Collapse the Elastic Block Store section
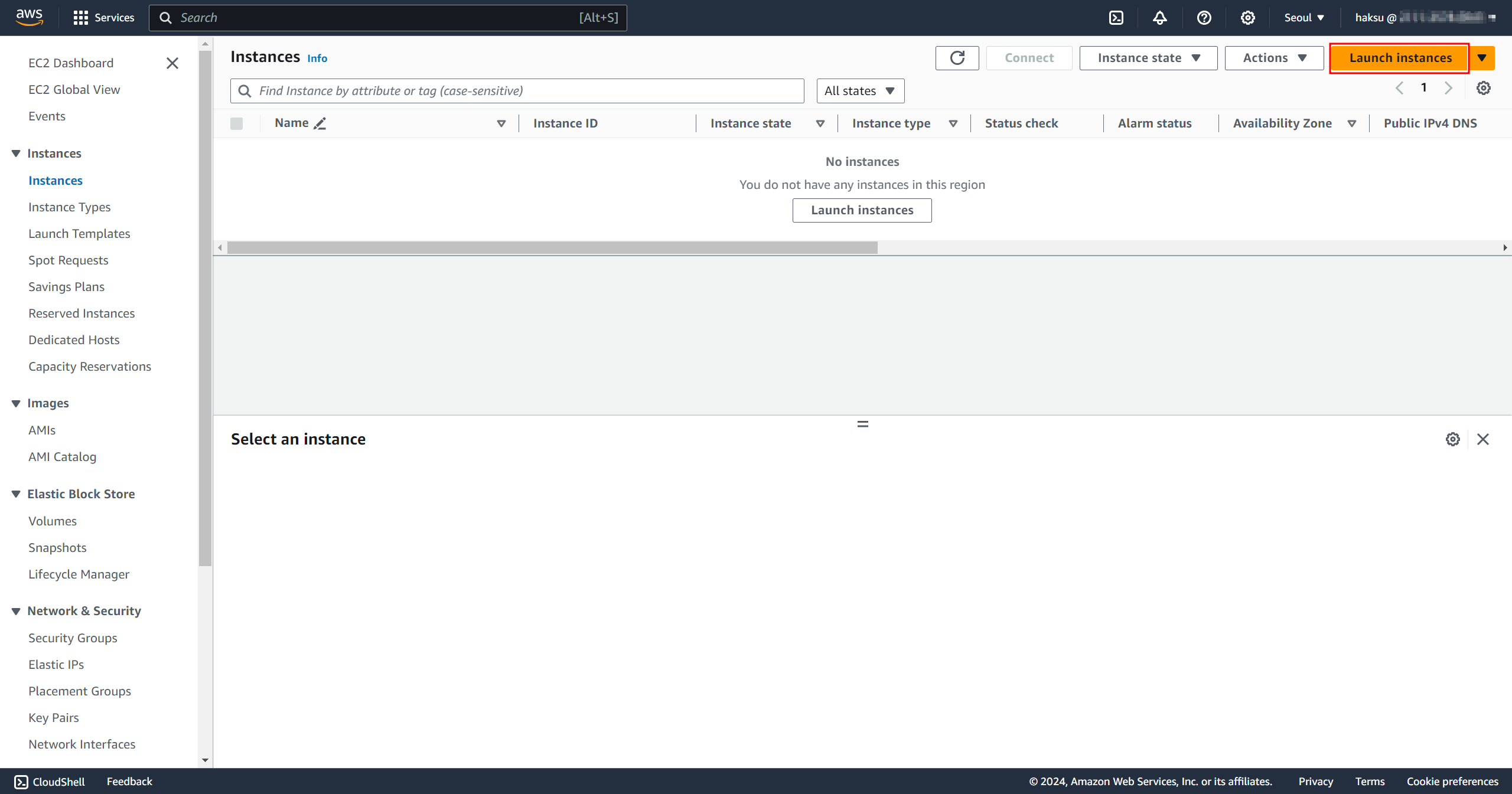Viewport: 1512px width, 794px height. 15,494
